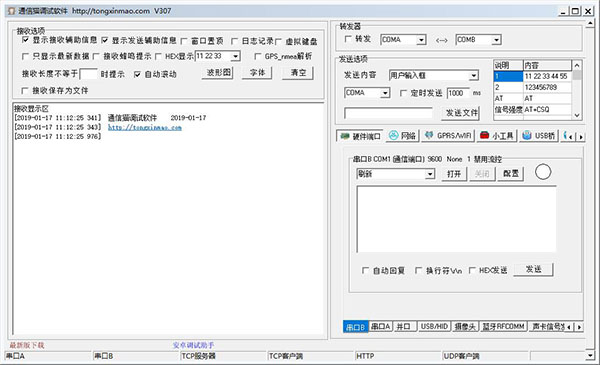Select preset cell 11 22 33 44 55
600x365 pixels.
(x=547, y=76)
